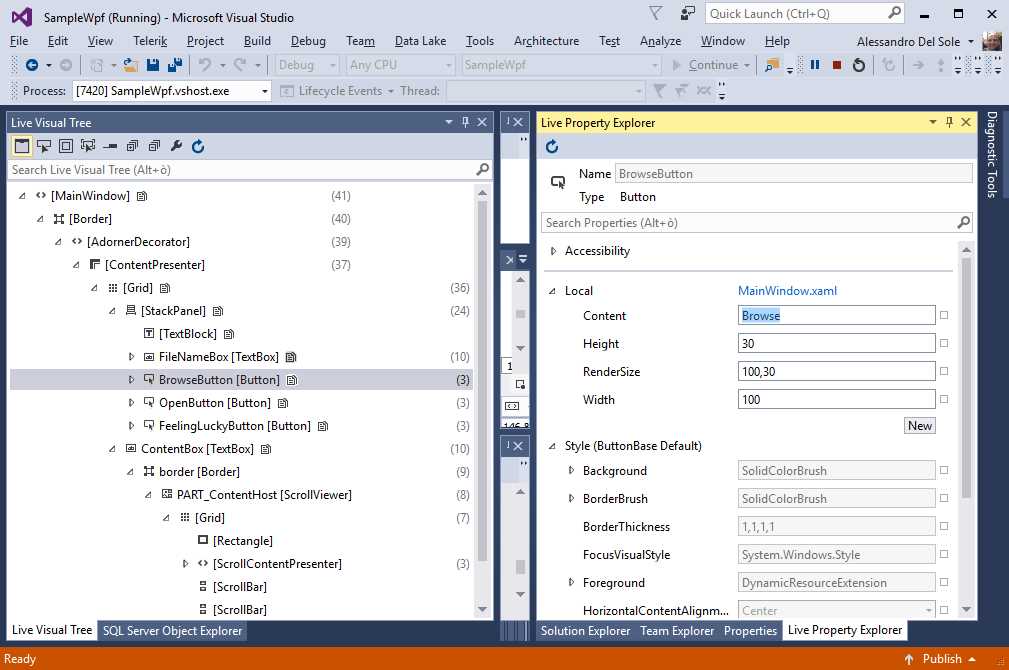Open the Debug menu
Image resolution: width=1009 pixels, height=670 pixels.
pyautogui.click(x=308, y=41)
